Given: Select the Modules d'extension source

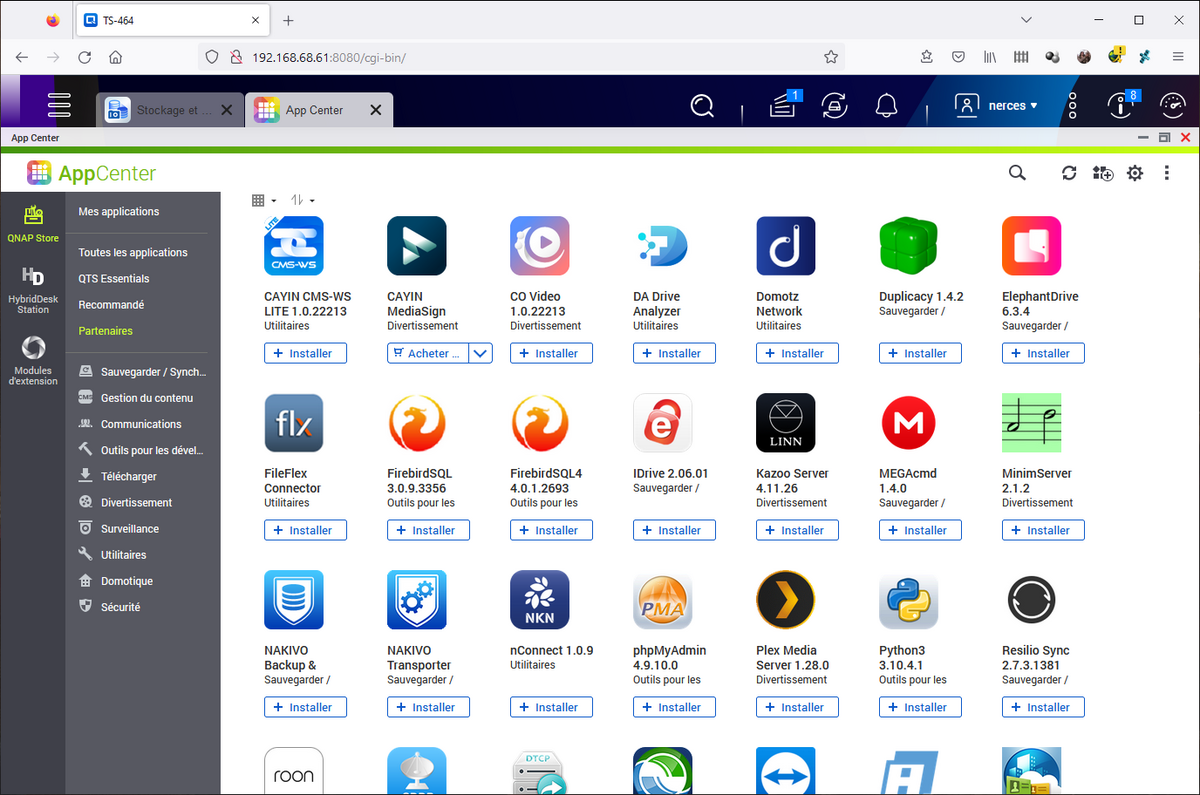Looking at the screenshot, I should (33, 361).
